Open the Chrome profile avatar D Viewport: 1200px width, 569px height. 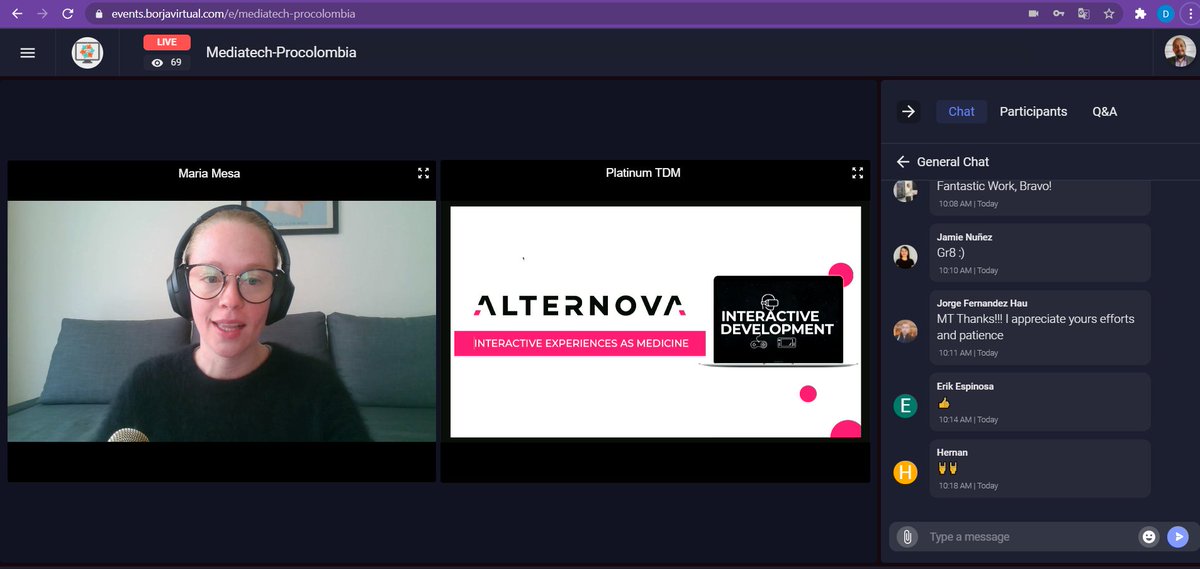point(1165,14)
